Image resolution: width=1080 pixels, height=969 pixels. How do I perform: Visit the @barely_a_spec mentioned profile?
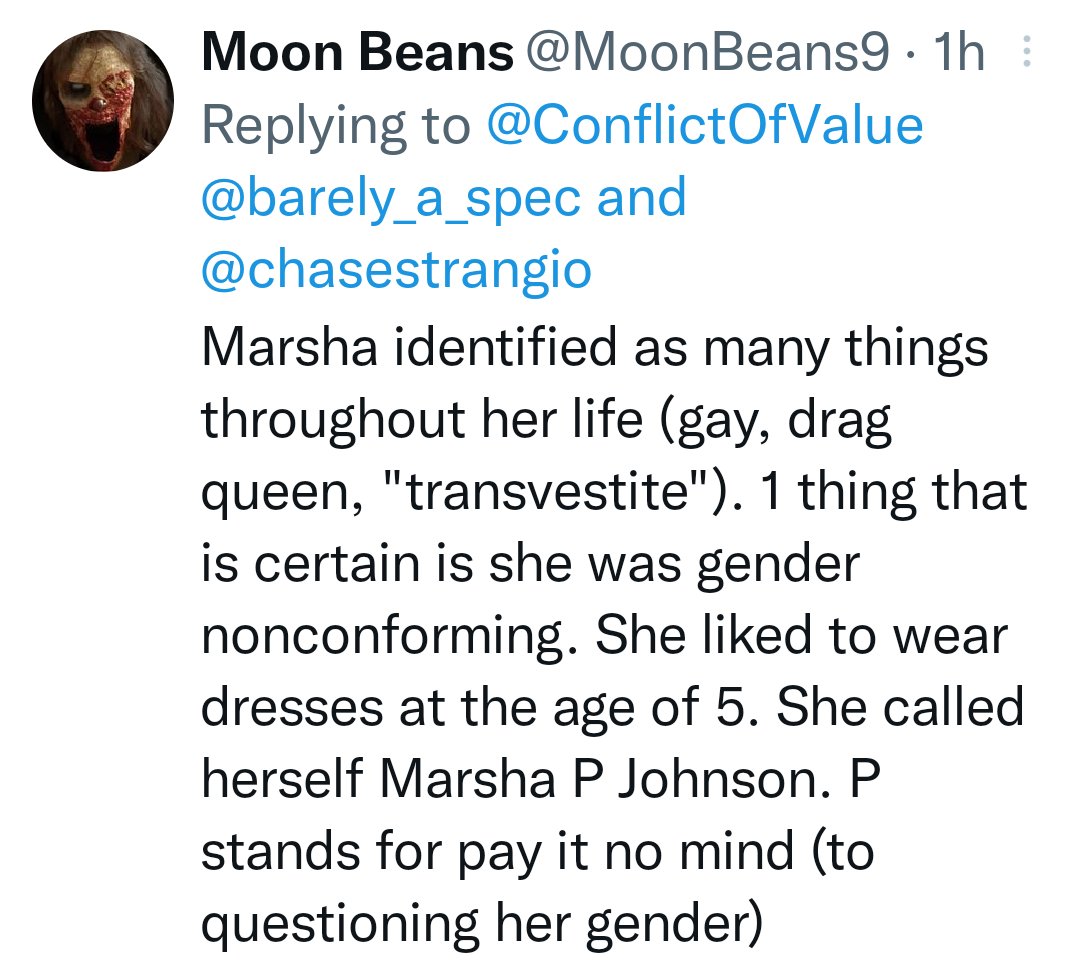point(391,198)
